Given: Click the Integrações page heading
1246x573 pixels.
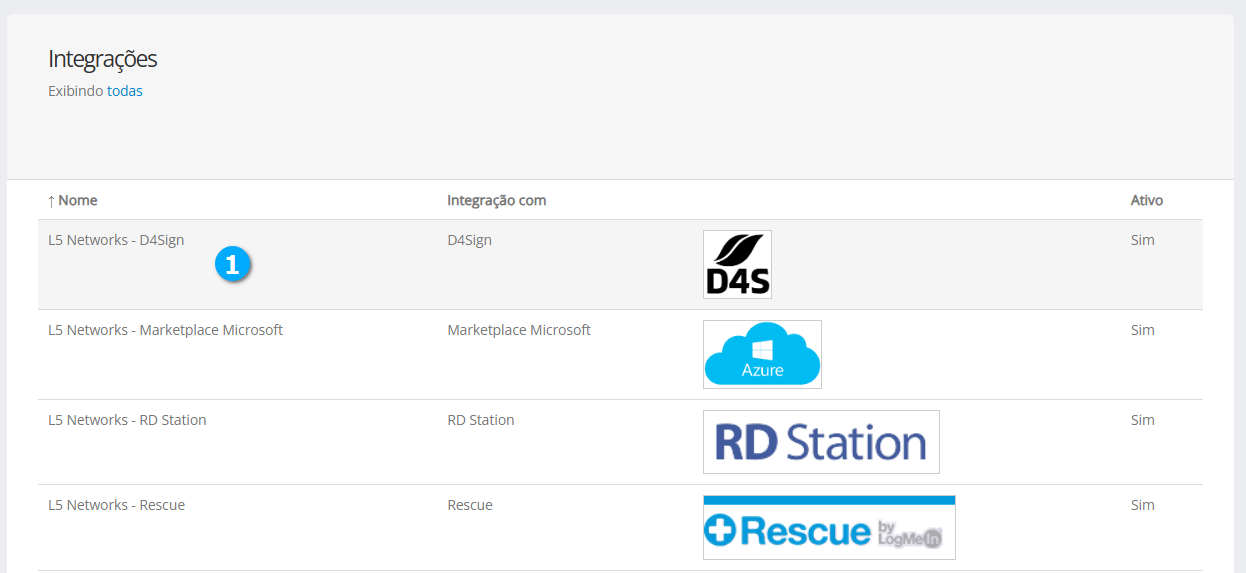Looking at the screenshot, I should click(x=102, y=59).
